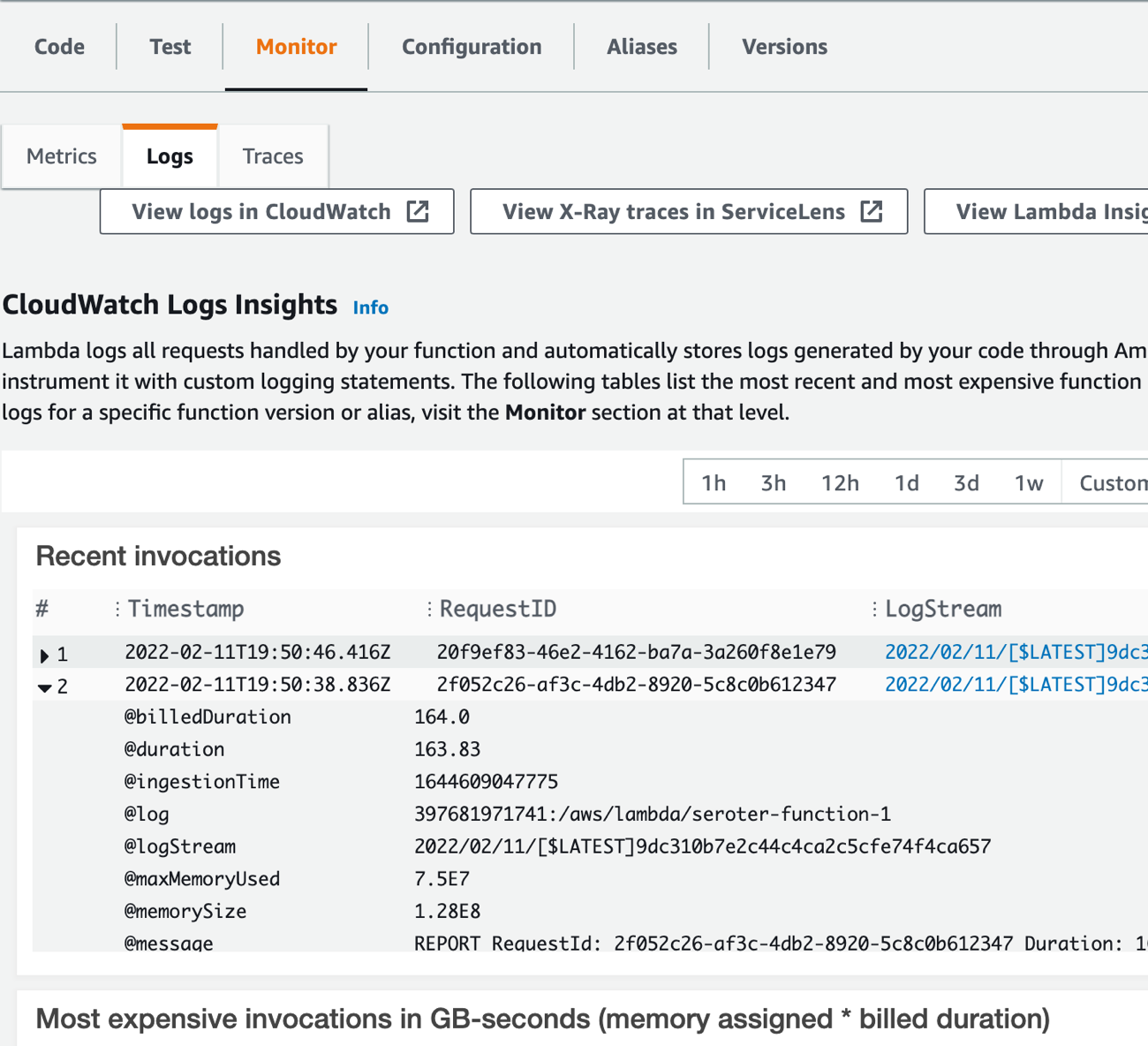Switch to the Test tab
Viewport: 1148px width, 1046px height.
pos(170,47)
